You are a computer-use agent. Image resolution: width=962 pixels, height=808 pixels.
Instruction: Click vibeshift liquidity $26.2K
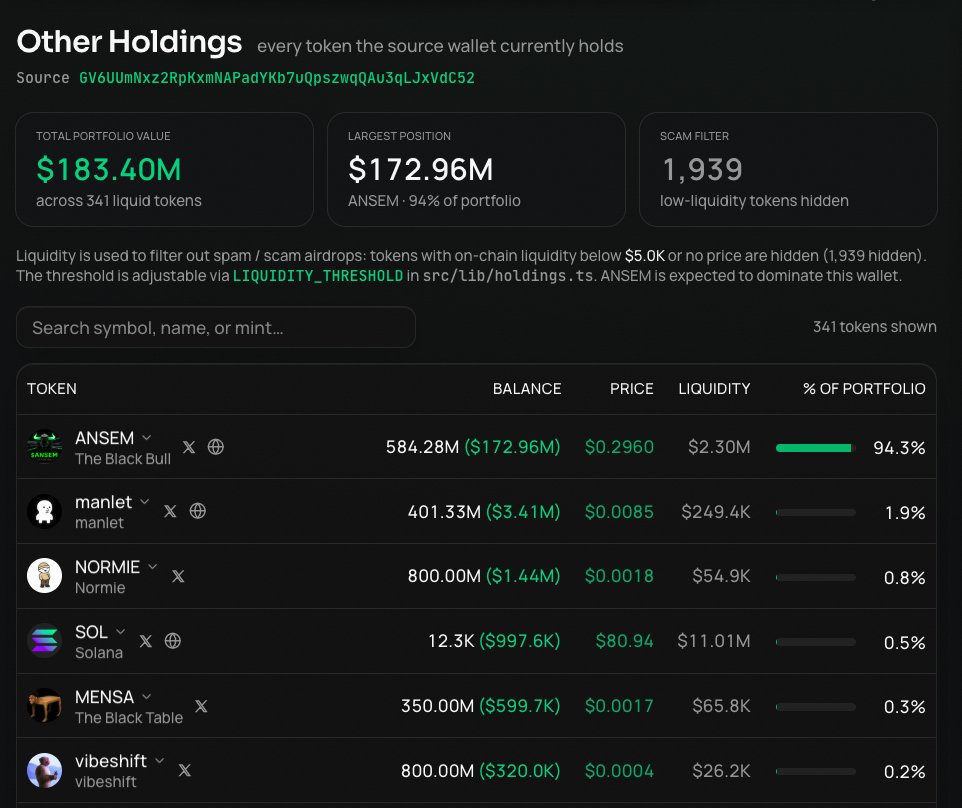point(722,771)
